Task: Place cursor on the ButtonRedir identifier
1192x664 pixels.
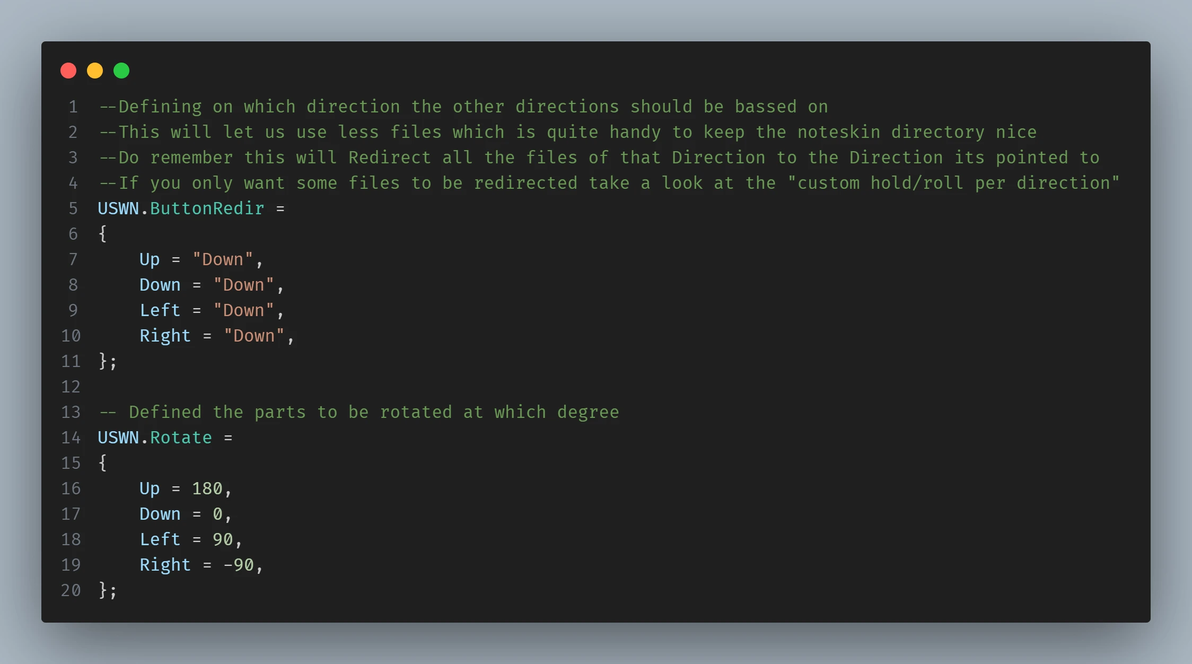Action: point(207,209)
